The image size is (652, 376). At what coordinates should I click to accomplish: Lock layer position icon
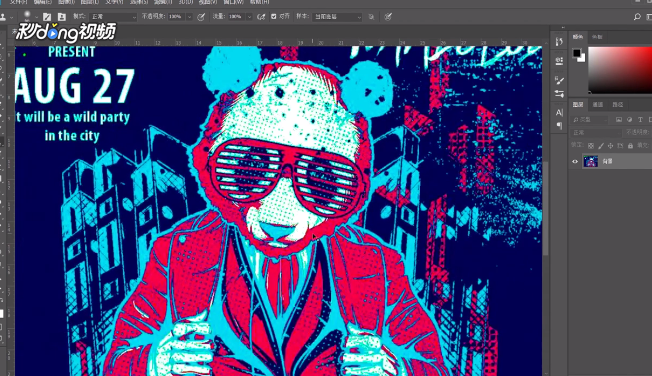click(610, 146)
